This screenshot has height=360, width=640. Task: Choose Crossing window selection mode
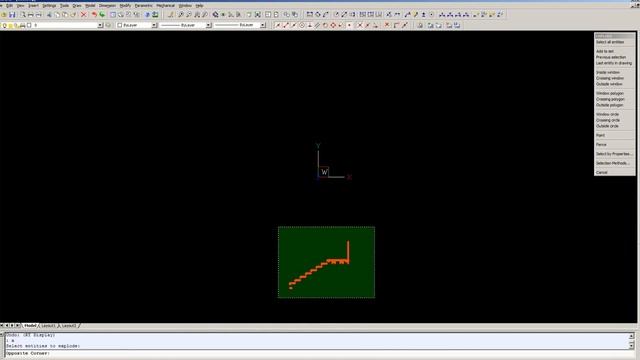[x=610, y=78]
